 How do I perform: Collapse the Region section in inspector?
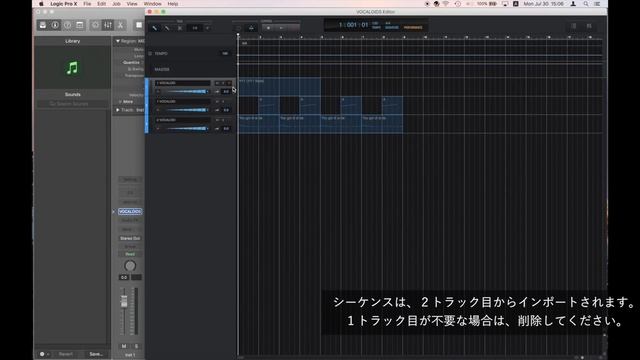point(118,41)
